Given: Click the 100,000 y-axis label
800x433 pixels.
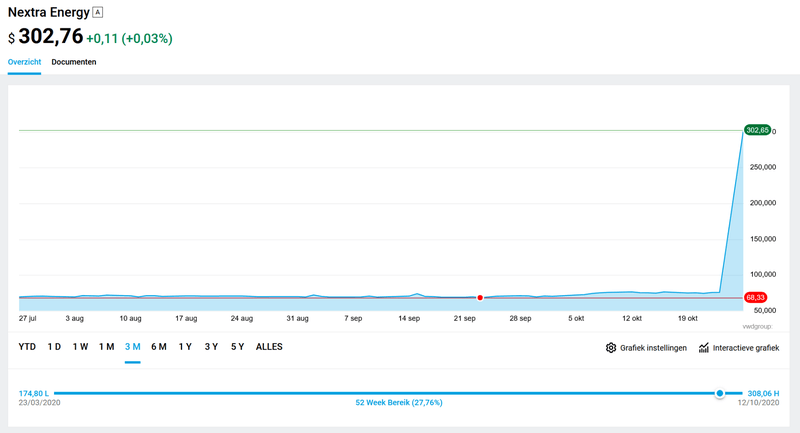Looking at the screenshot, I should click(x=763, y=274).
